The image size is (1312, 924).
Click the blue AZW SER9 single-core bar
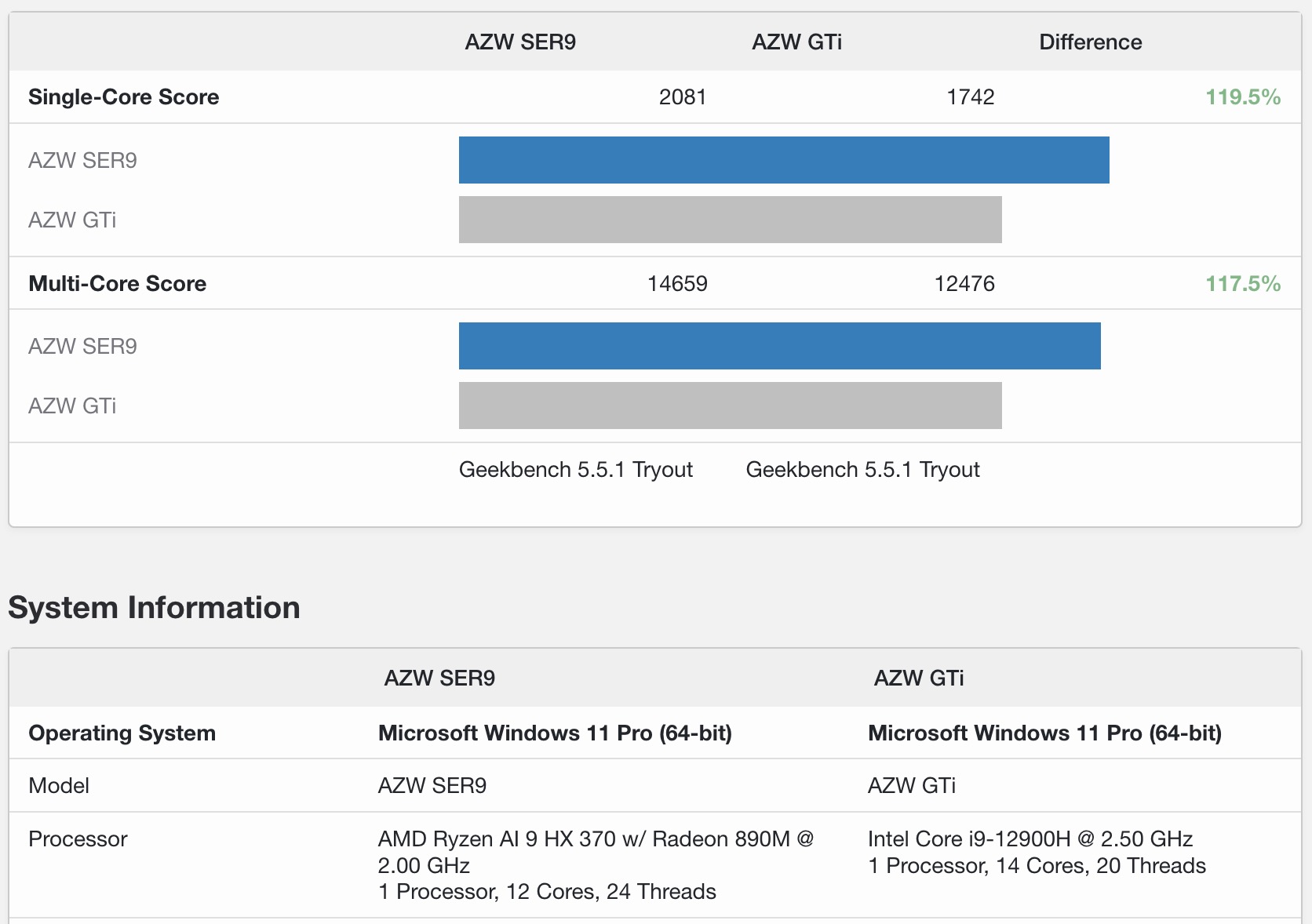783,160
